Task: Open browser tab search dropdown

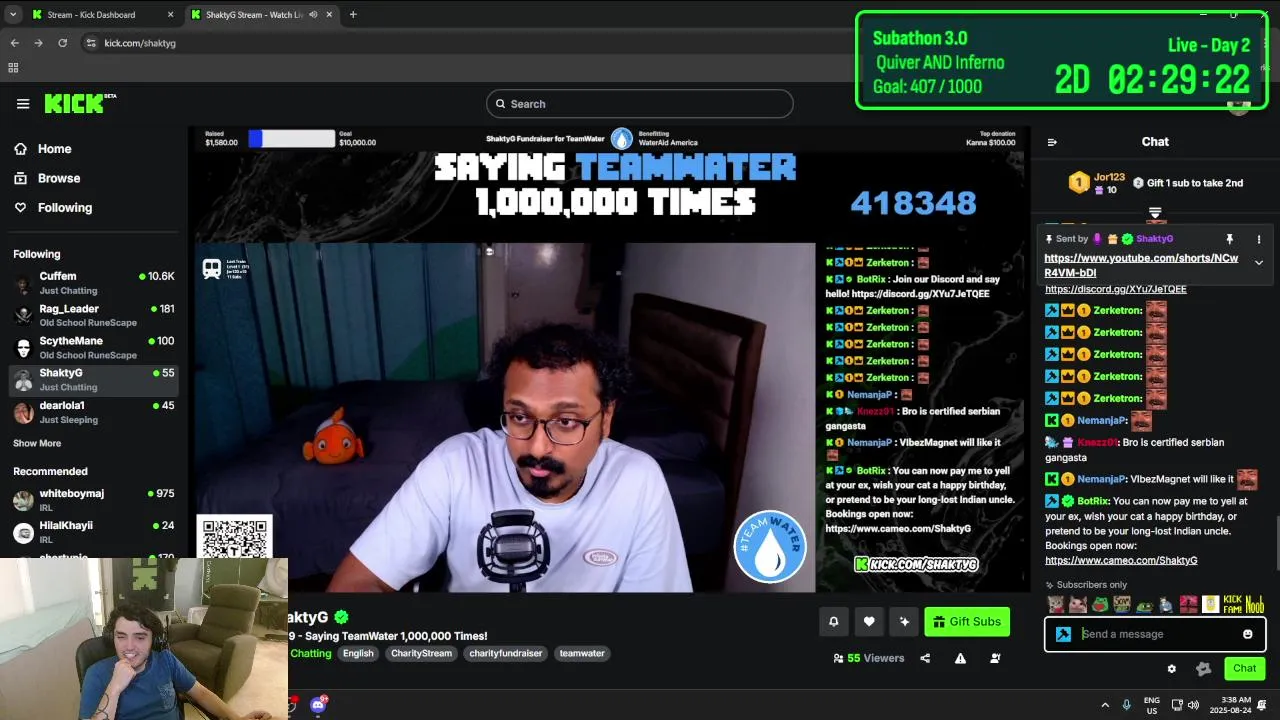Action: 12,15
